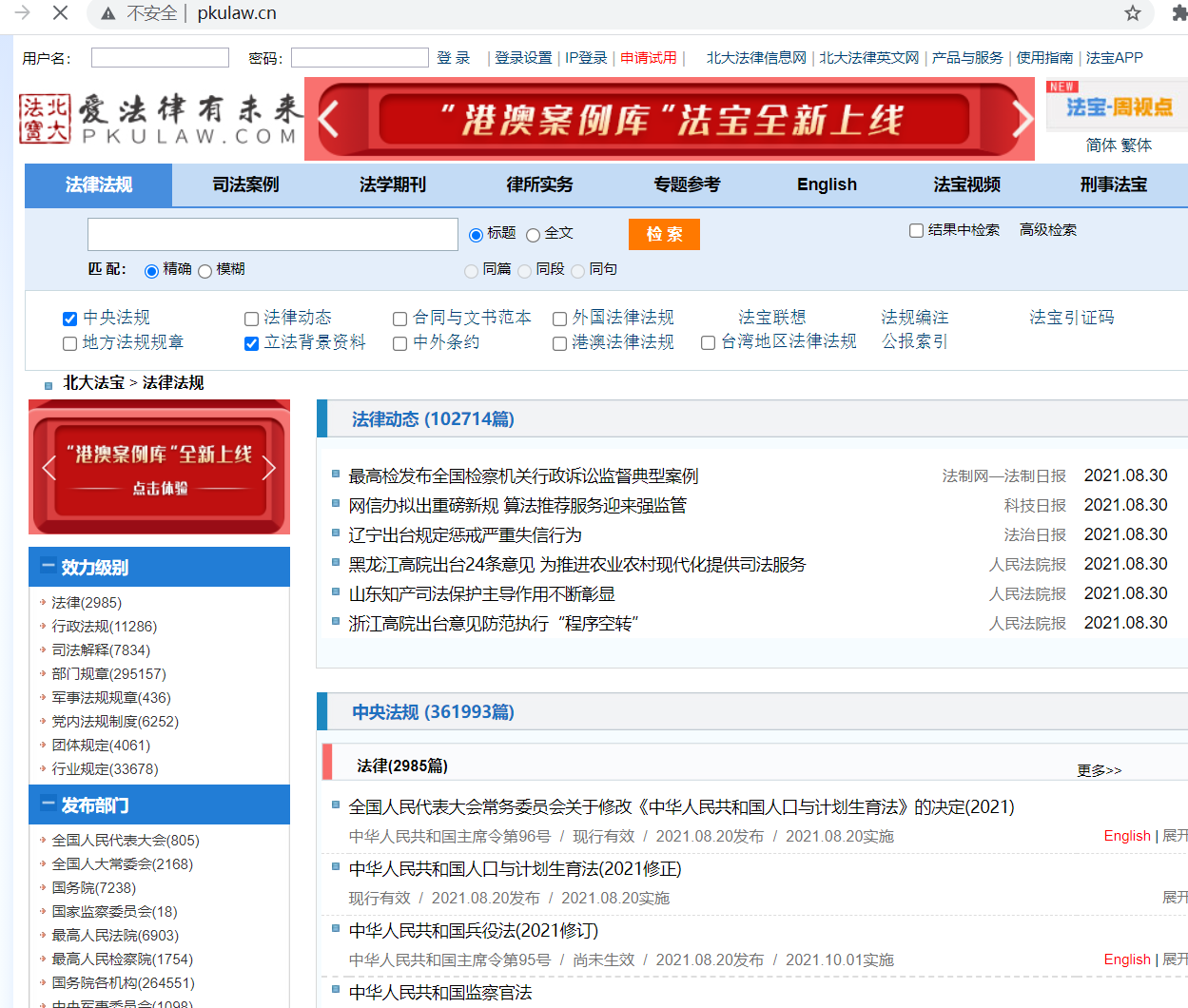This screenshot has width=1188, height=1008.
Task: Select the 同篇 radio option
Action: (471, 271)
